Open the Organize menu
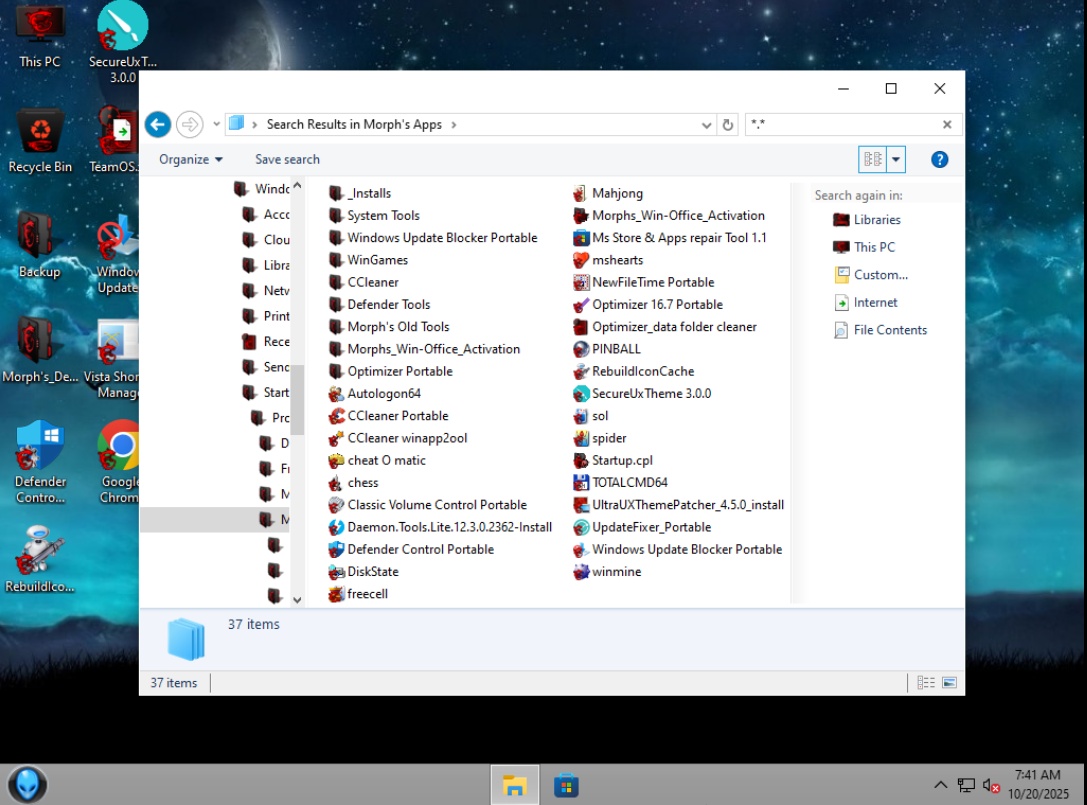 coord(190,159)
